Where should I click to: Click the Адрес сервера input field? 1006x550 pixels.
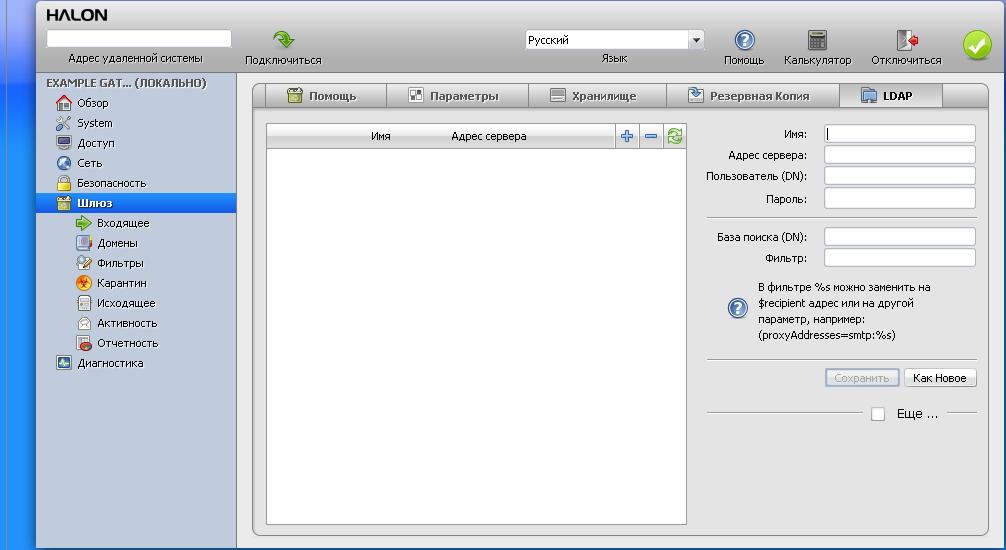coord(899,155)
